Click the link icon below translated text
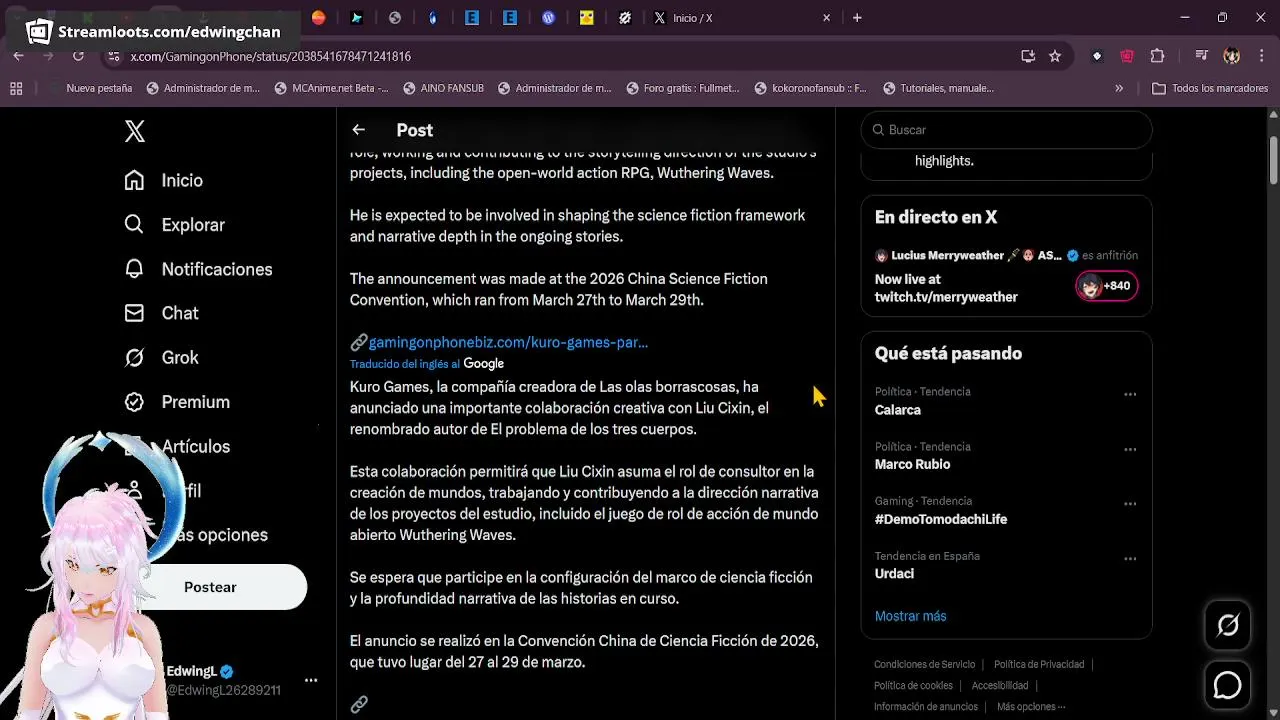The height and width of the screenshot is (720, 1280). pos(359,705)
